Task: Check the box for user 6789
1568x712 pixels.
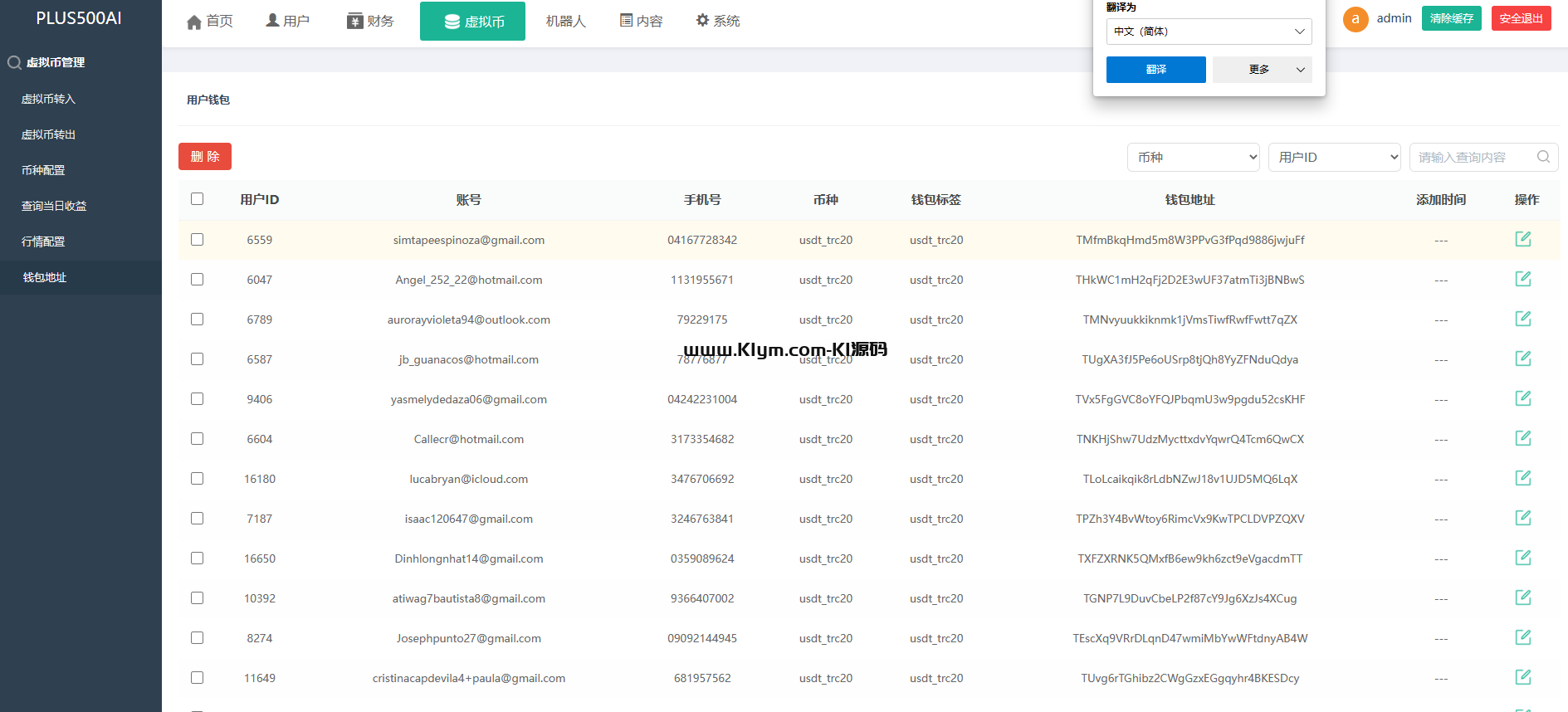Action: coord(197,319)
